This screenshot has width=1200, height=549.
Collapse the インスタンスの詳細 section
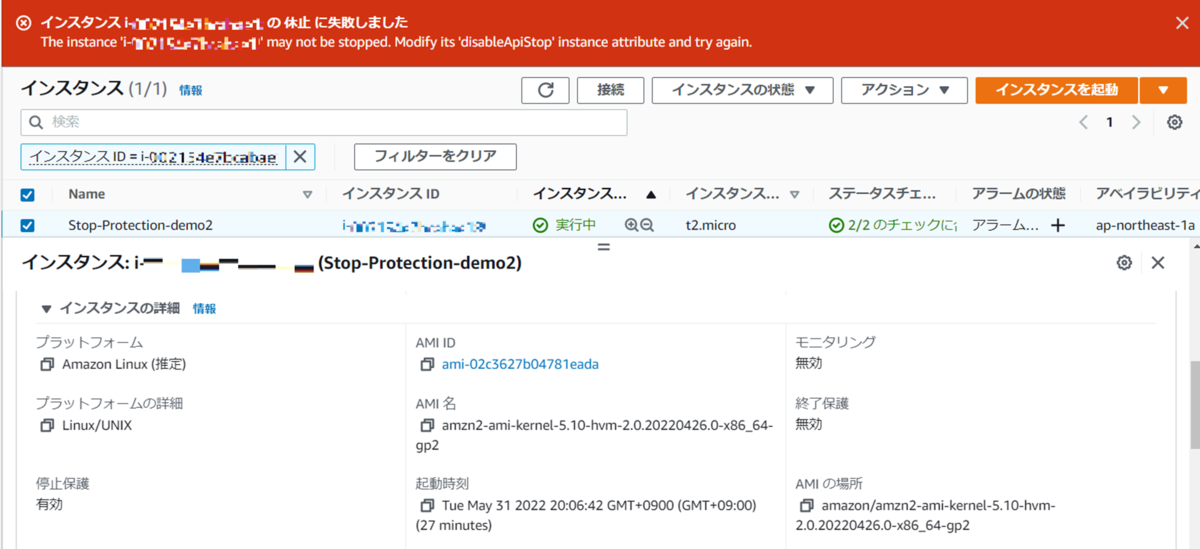[x=46, y=309]
